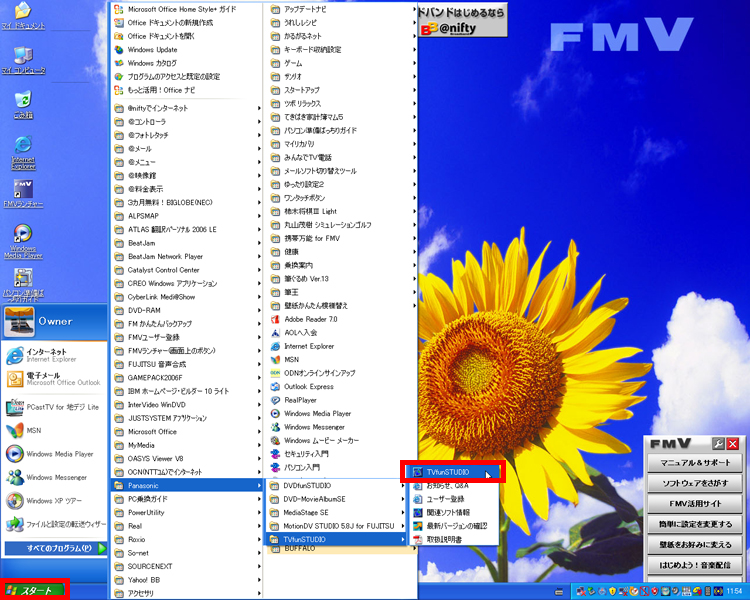Click the 取扱説明書 PDF icon
This screenshot has height=600, width=750.
pos(418,539)
